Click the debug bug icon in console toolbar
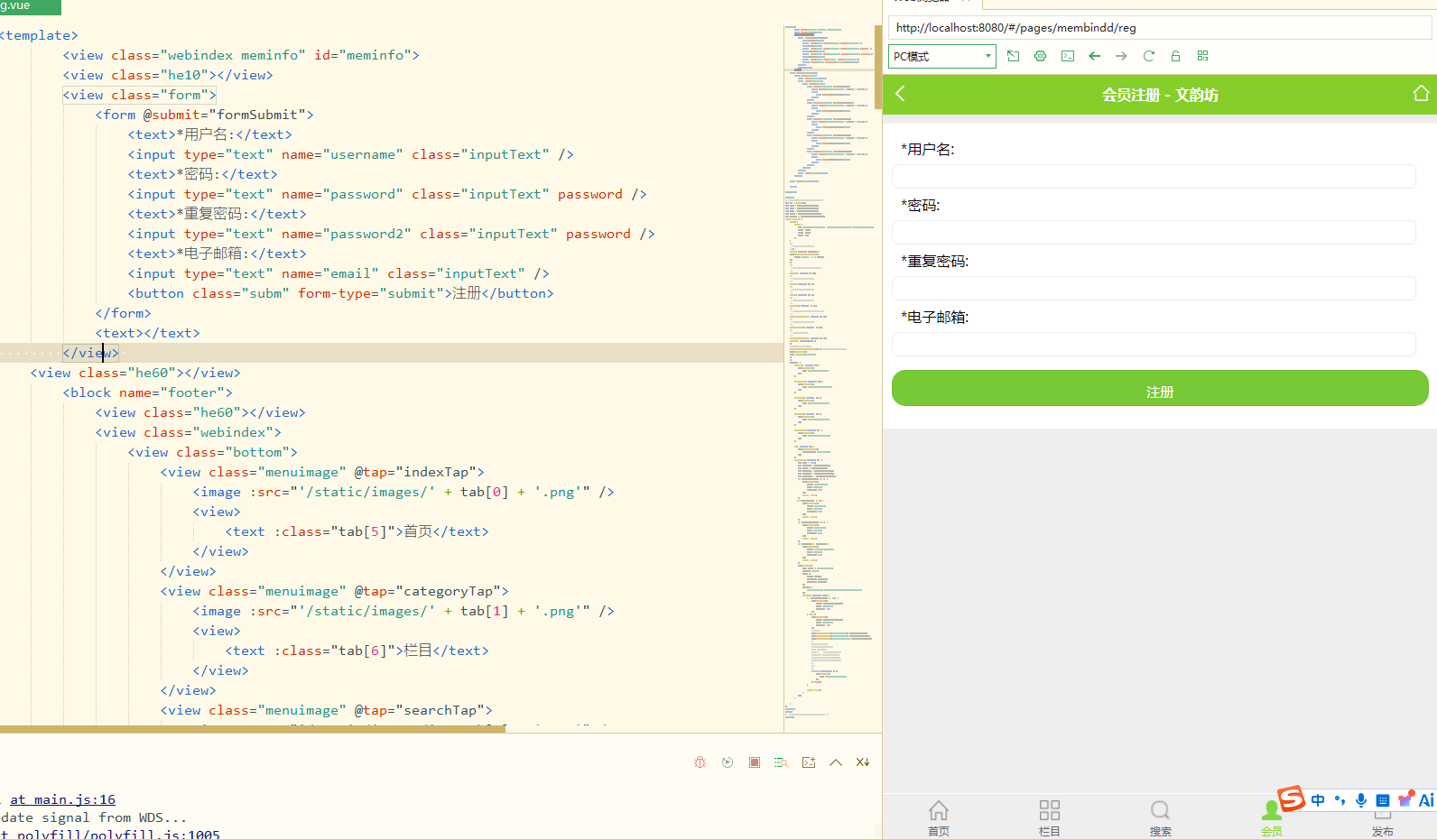This screenshot has height=840, width=1437. click(700, 762)
